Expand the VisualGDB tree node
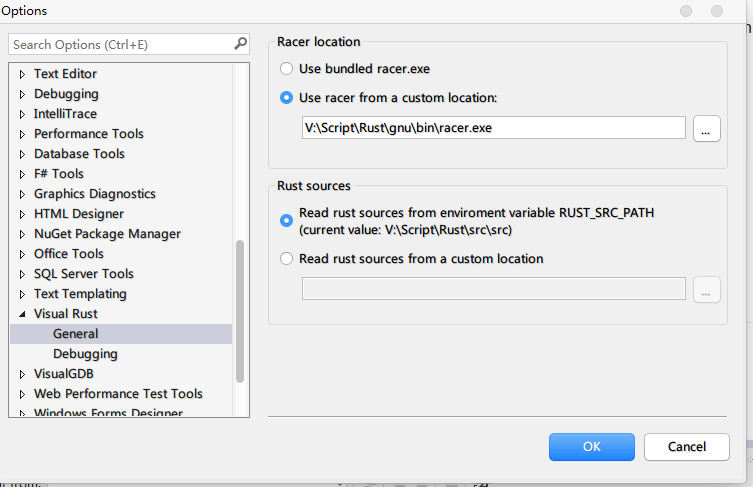Viewport: 753px width, 487px height. tap(22, 374)
